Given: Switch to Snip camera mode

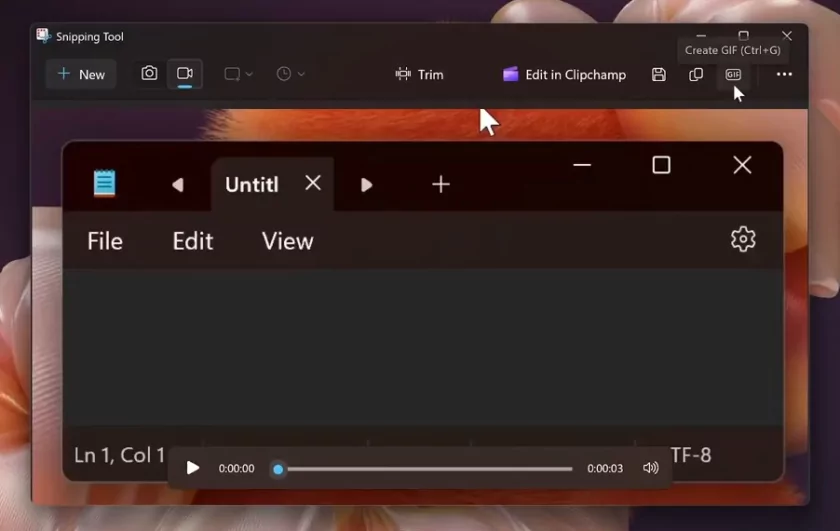Looking at the screenshot, I should [149, 73].
